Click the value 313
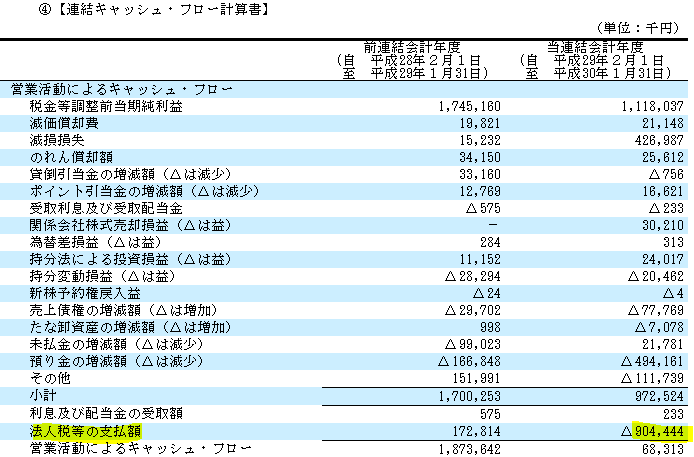The image size is (694, 457). tap(674, 242)
